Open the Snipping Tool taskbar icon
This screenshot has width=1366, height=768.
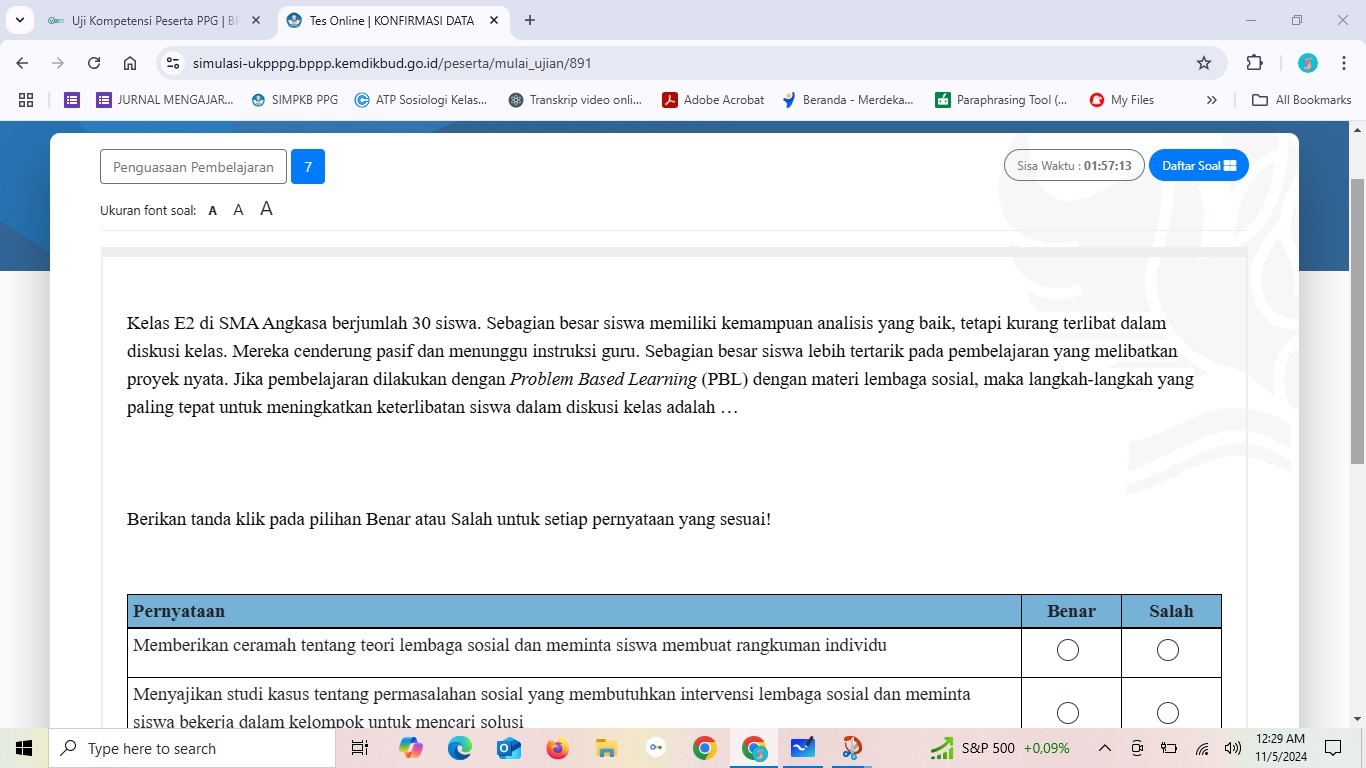[852, 748]
